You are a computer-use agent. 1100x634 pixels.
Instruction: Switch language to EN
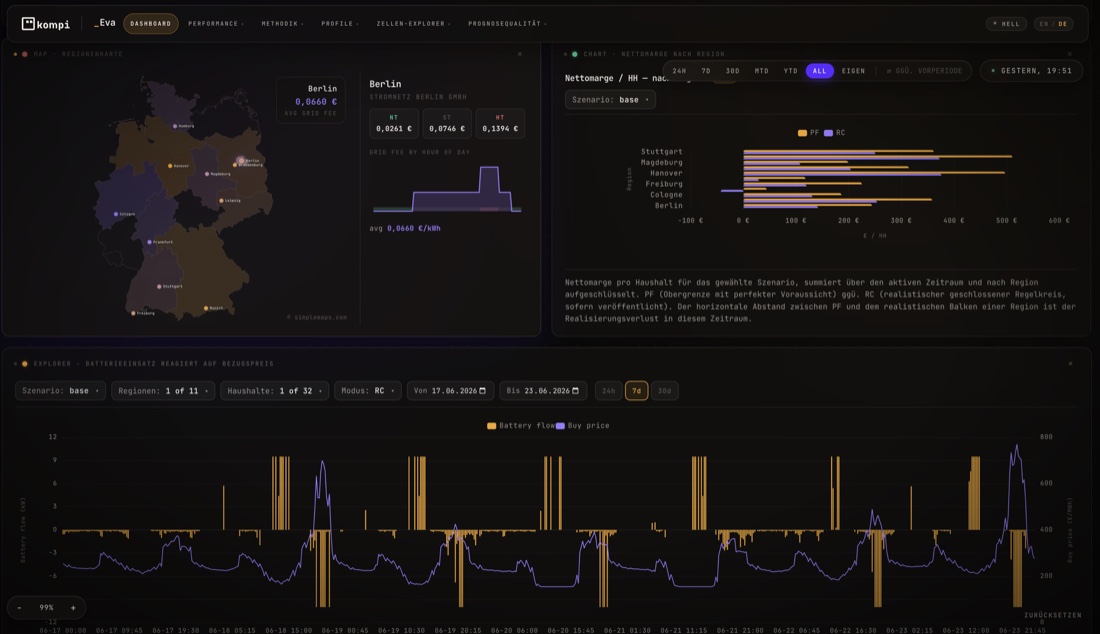pos(1044,24)
